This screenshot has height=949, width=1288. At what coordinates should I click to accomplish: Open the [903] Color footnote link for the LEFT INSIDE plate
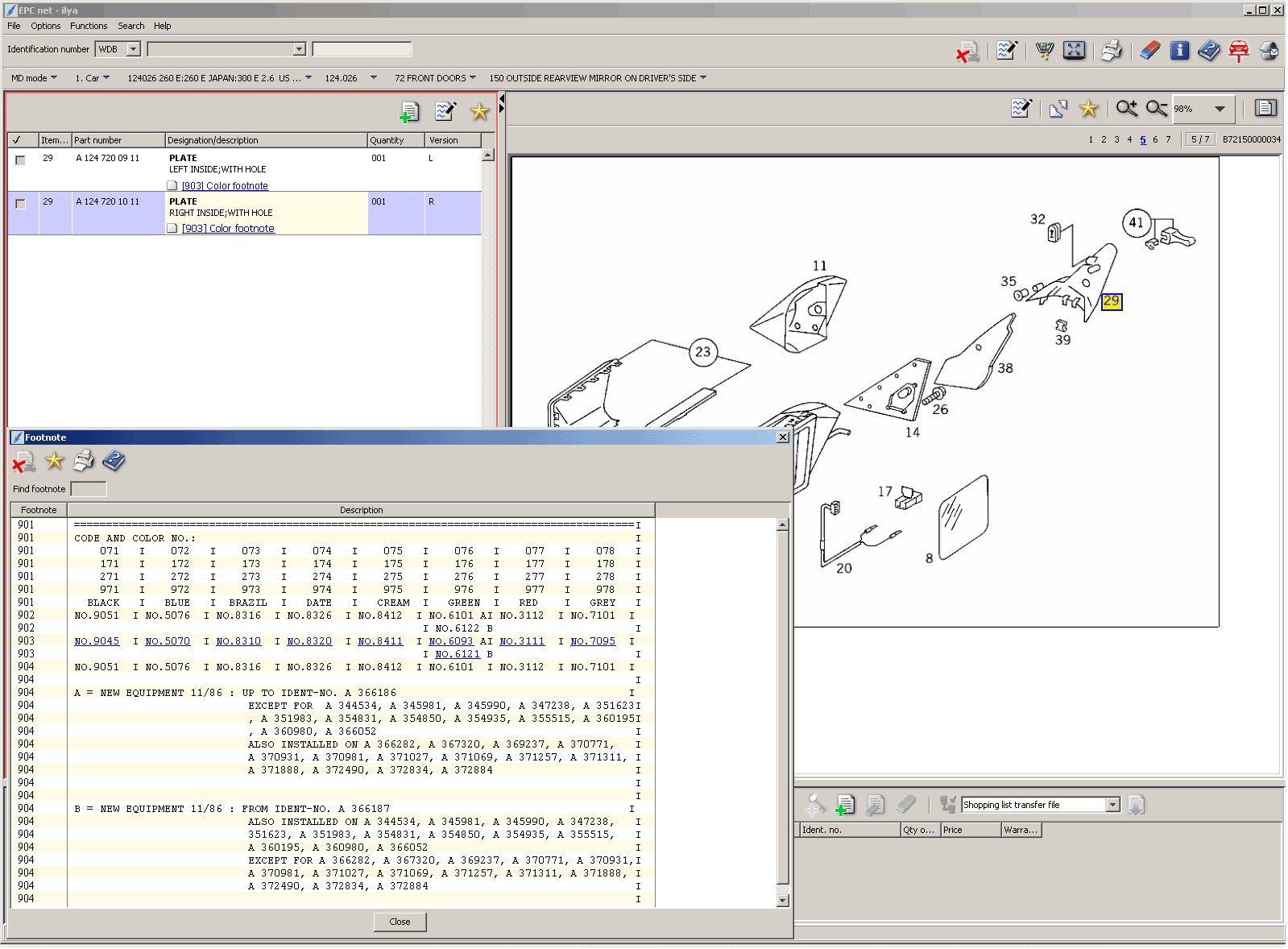coord(225,186)
